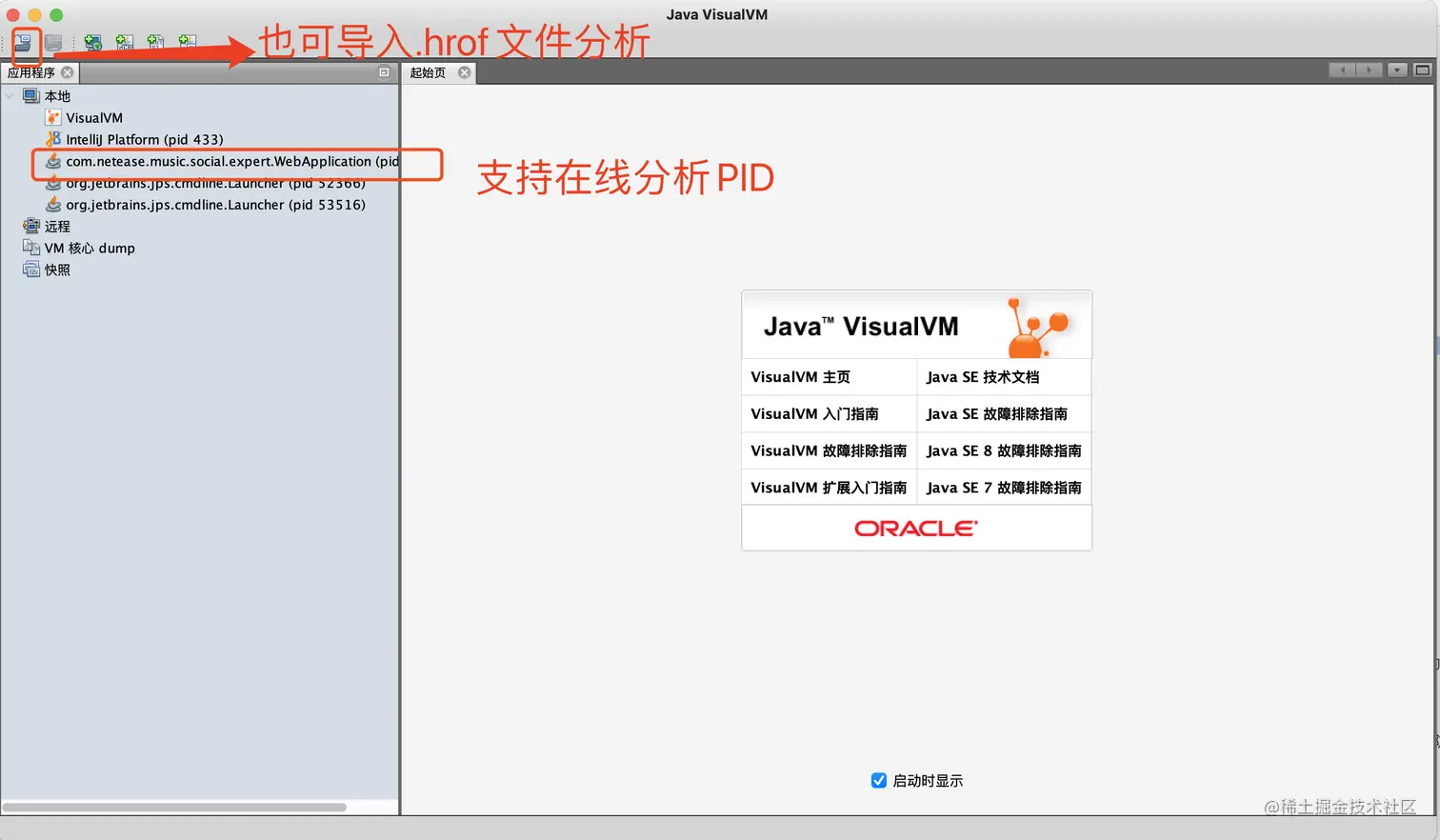Open the VisualVM 主页 link

click(x=800, y=377)
